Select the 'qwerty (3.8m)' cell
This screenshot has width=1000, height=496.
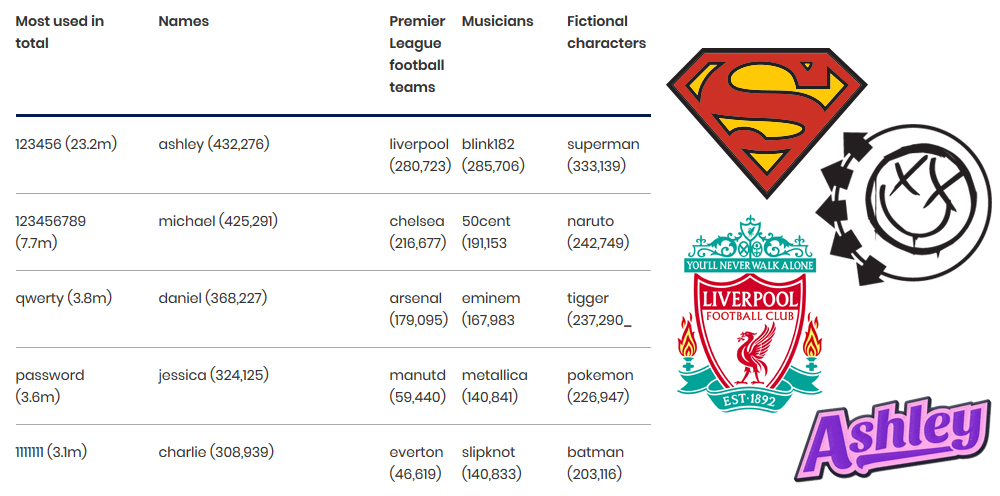(x=64, y=298)
